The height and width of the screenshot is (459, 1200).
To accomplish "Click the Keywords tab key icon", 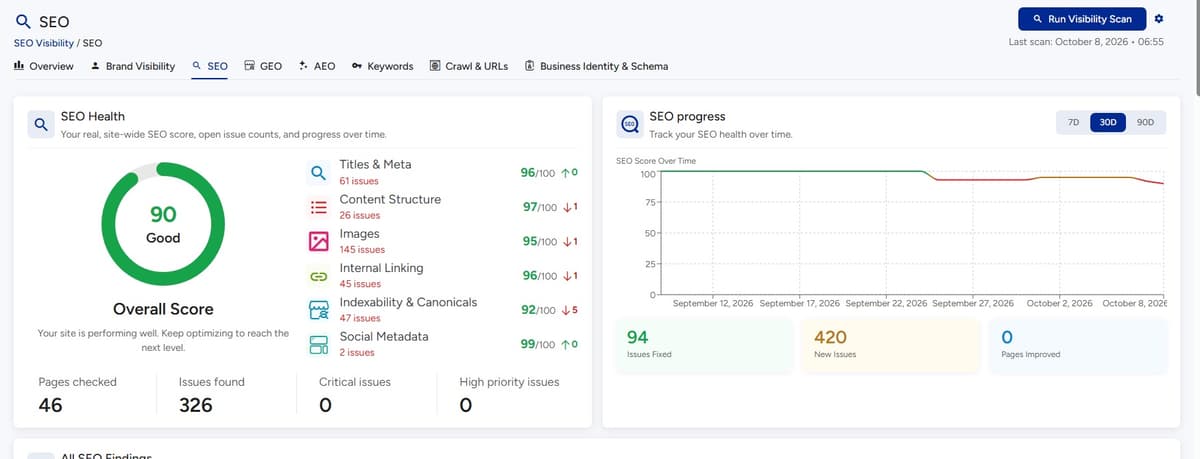I will click(x=357, y=66).
